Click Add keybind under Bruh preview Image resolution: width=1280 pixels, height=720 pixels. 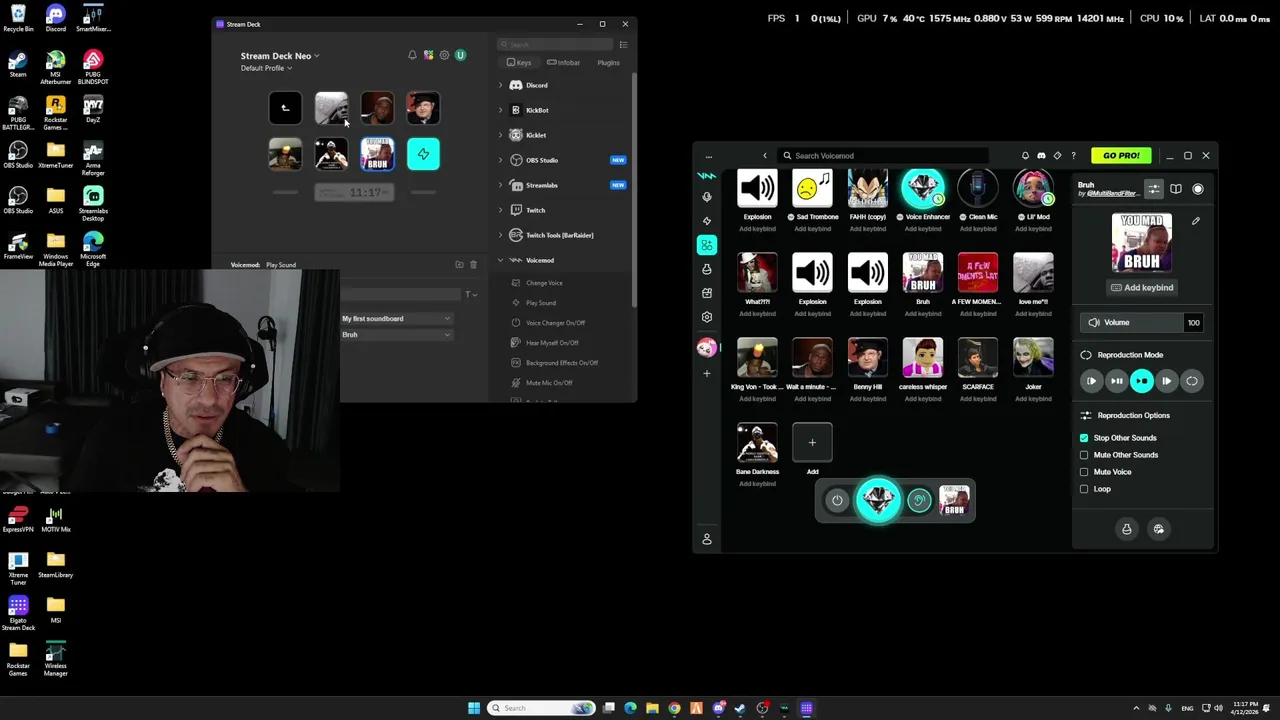(x=1142, y=288)
